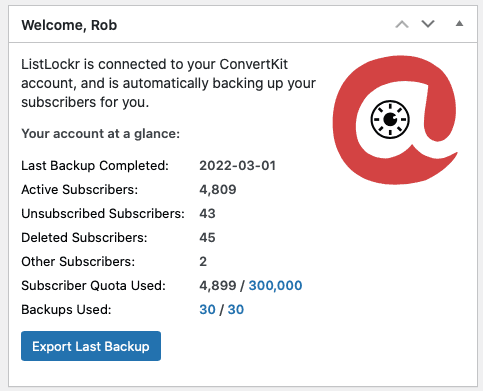Select the 4,809 active subscribers value
Screen dimensions: 483x391
point(218,190)
